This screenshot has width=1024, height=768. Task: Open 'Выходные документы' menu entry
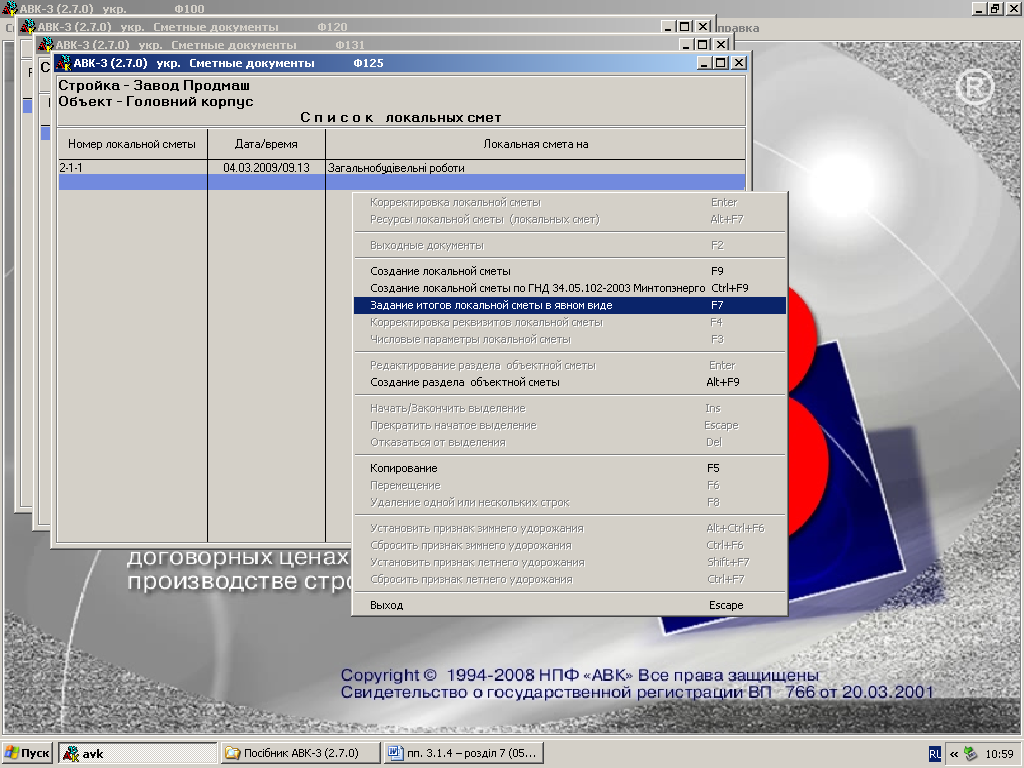pyautogui.click(x=569, y=246)
